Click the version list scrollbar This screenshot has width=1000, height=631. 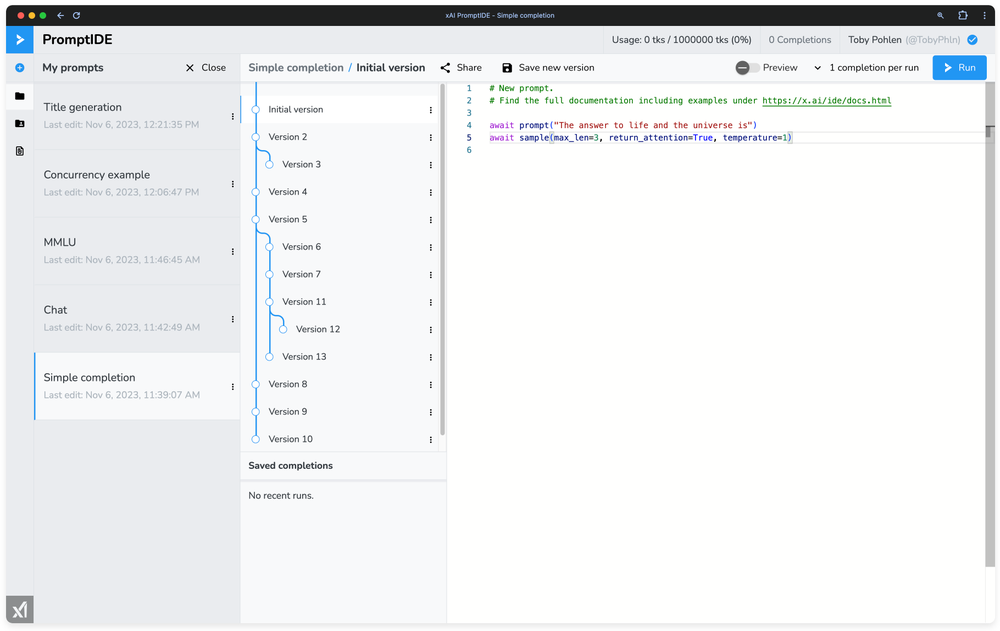coord(443,260)
